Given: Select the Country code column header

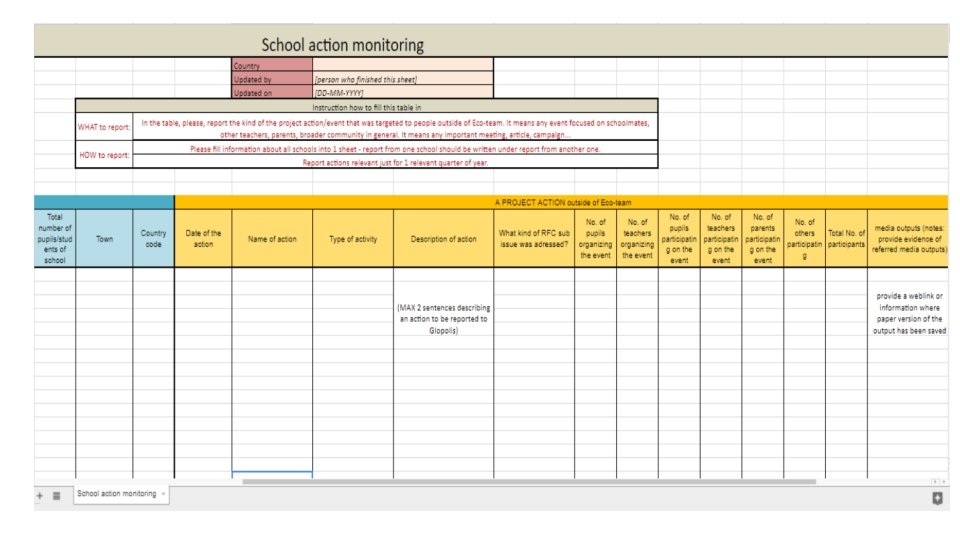Looking at the screenshot, I should tap(153, 238).
